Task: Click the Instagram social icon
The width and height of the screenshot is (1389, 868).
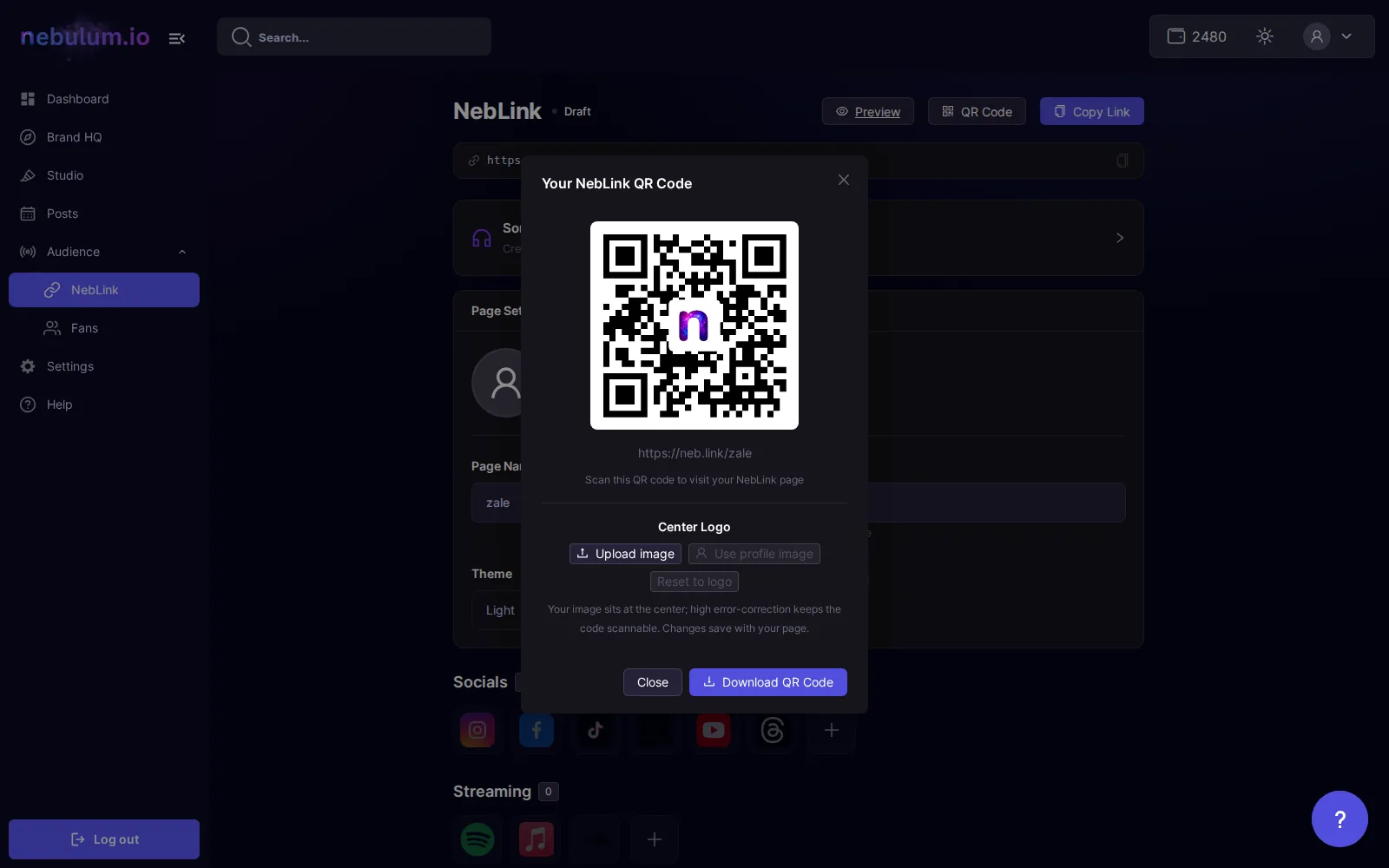Action: click(x=477, y=730)
